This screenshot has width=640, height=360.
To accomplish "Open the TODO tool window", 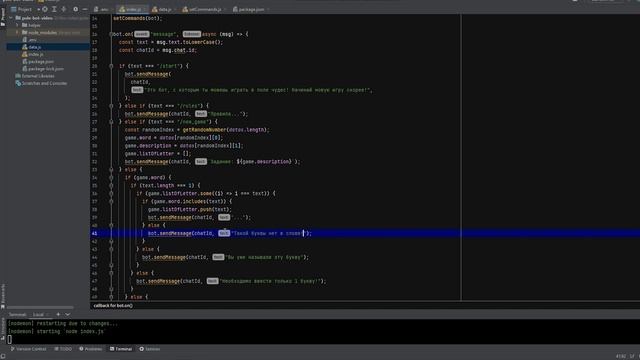I will (x=63, y=349).
